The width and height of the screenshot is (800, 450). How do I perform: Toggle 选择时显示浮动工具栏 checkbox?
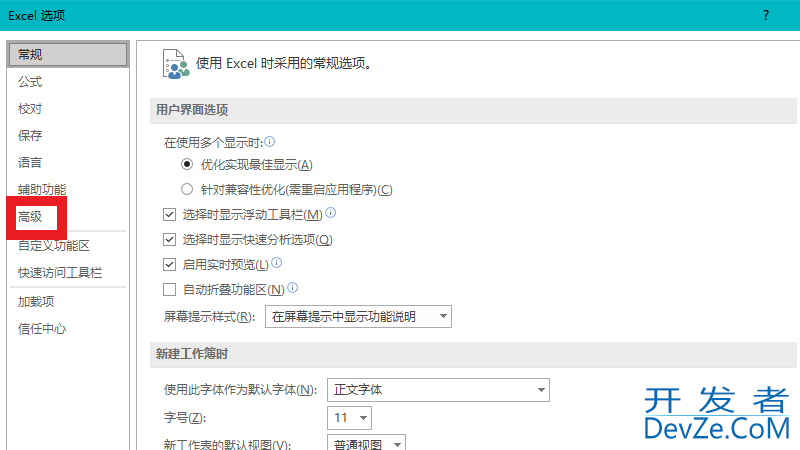click(169, 214)
